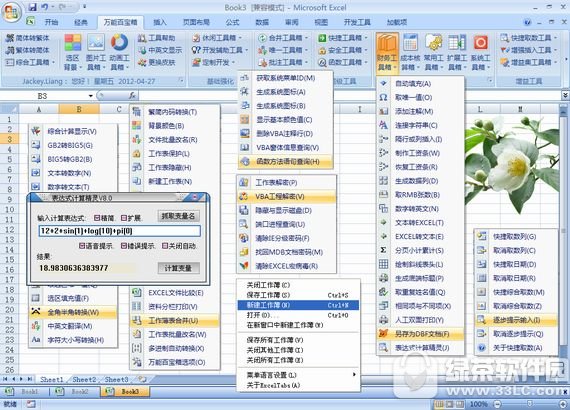Toggle the 精简 checkbox

tap(97, 218)
